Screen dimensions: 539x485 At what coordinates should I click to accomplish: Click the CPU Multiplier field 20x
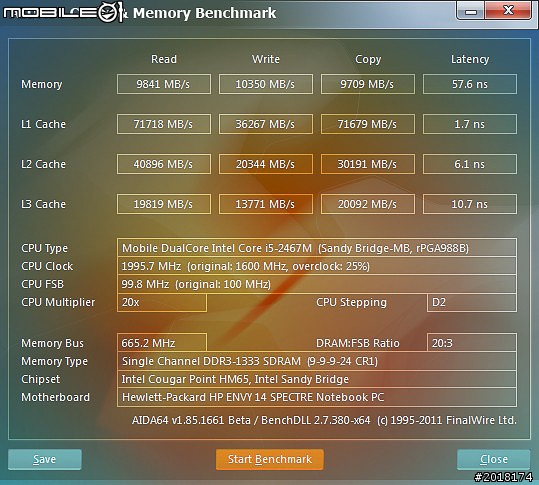coord(162,302)
